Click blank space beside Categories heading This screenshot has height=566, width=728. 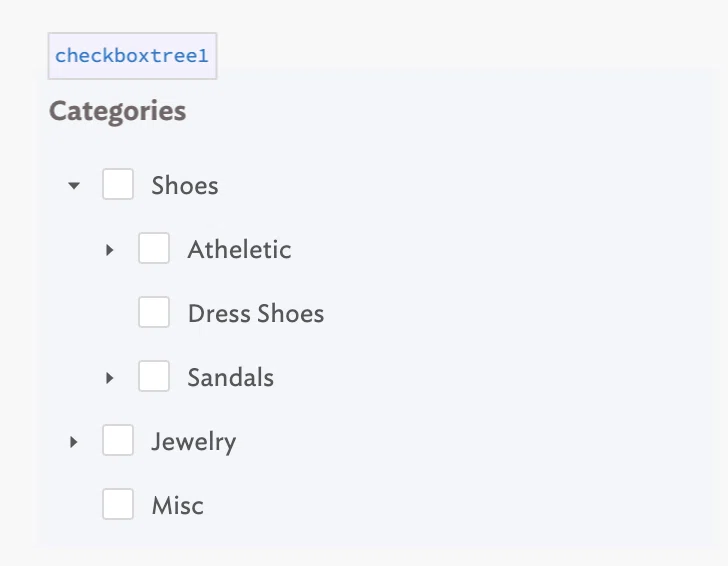tap(418, 111)
